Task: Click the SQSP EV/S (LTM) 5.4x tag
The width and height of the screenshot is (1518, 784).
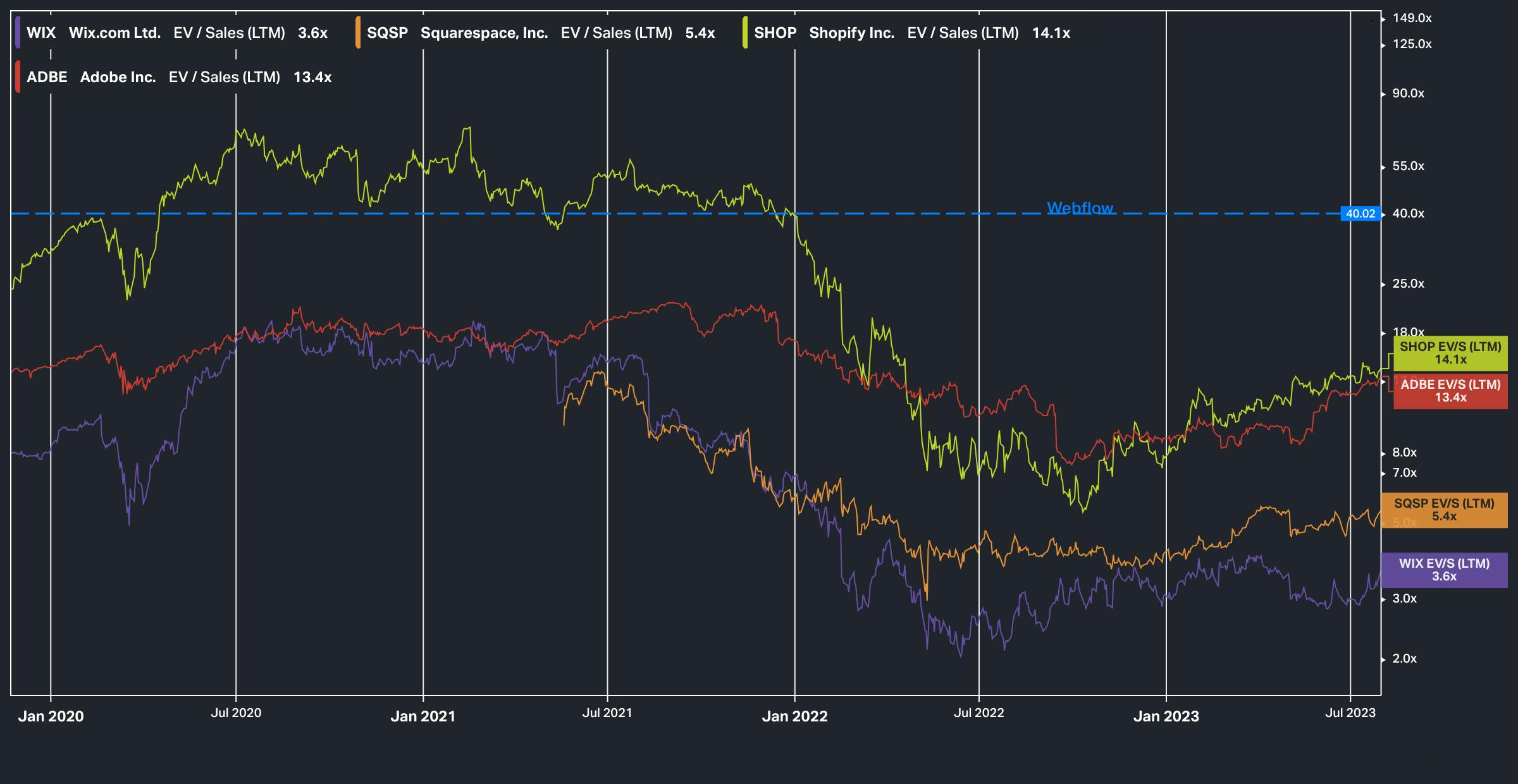Action: tap(1443, 510)
